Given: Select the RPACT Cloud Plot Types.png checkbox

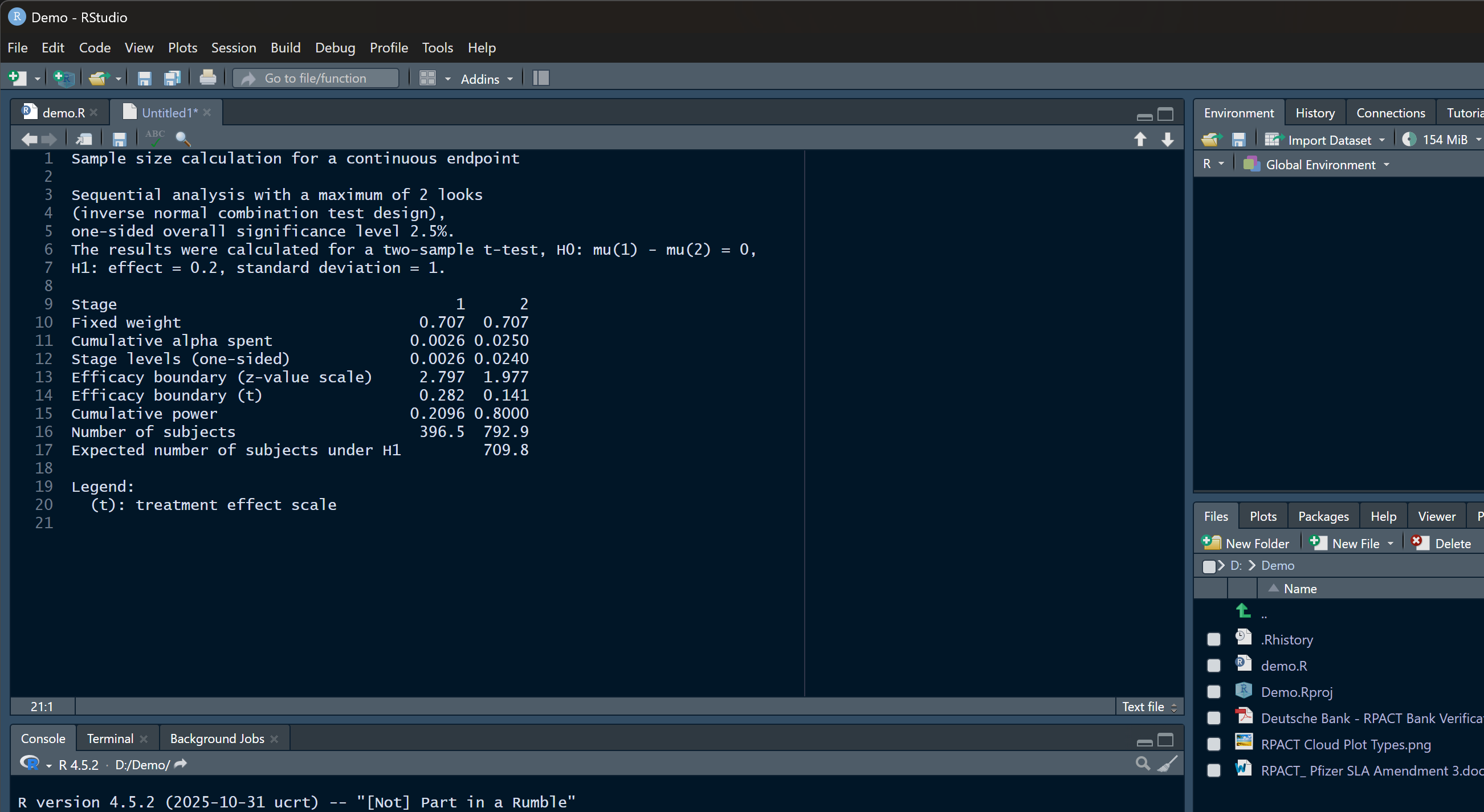Looking at the screenshot, I should coord(1214,744).
